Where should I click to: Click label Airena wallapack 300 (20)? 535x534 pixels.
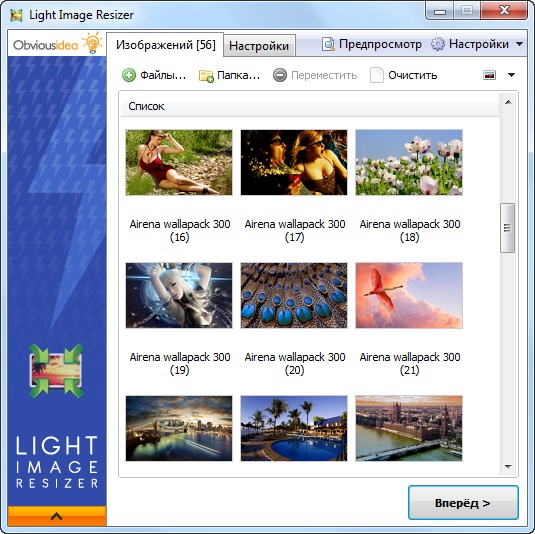coord(295,363)
